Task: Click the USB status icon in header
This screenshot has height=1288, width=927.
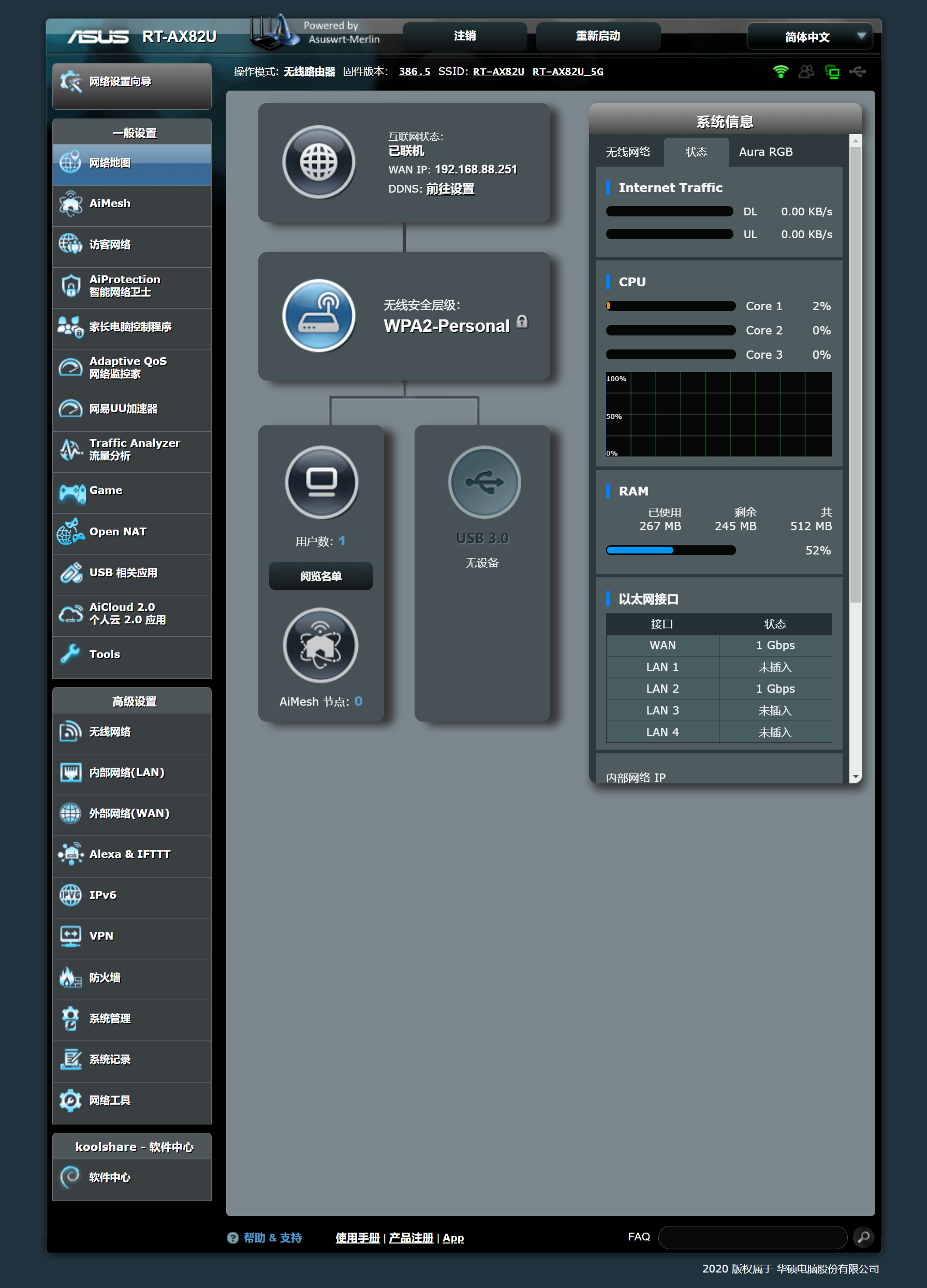Action: (x=857, y=71)
